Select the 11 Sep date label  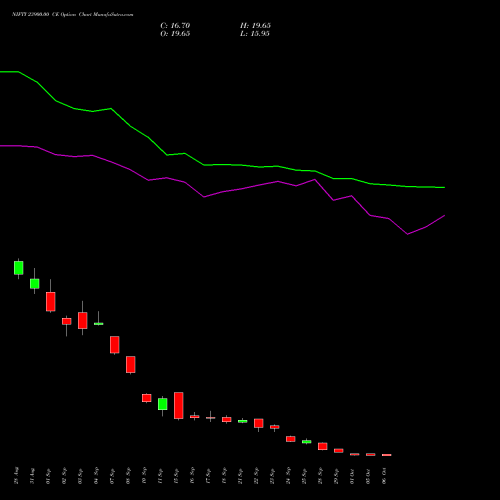(161, 476)
